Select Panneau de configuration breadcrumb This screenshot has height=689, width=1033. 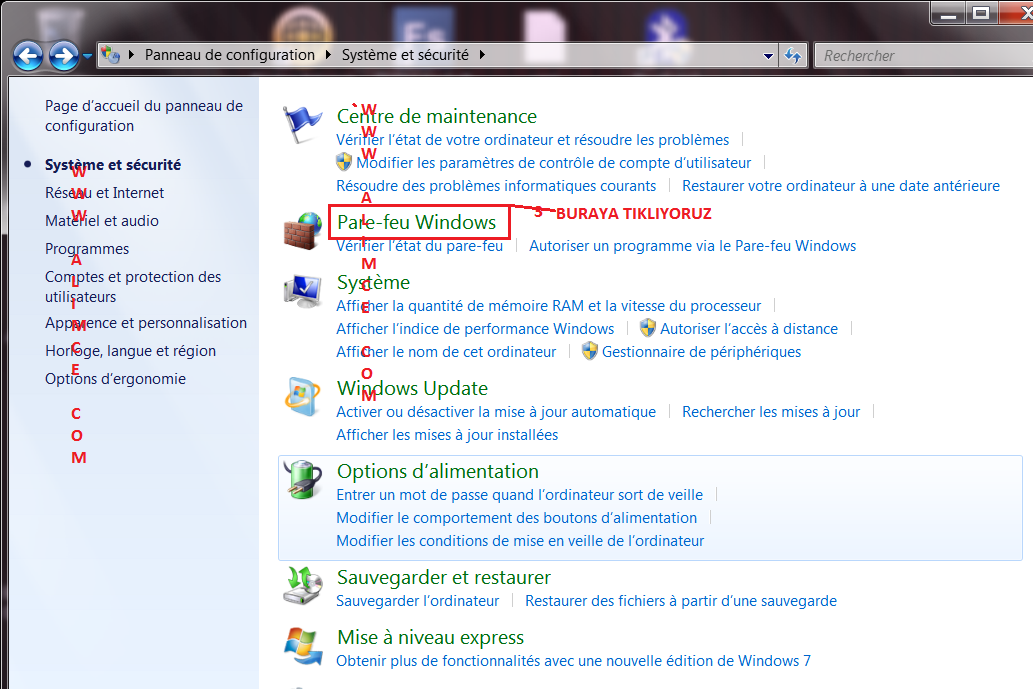(x=230, y=55)
